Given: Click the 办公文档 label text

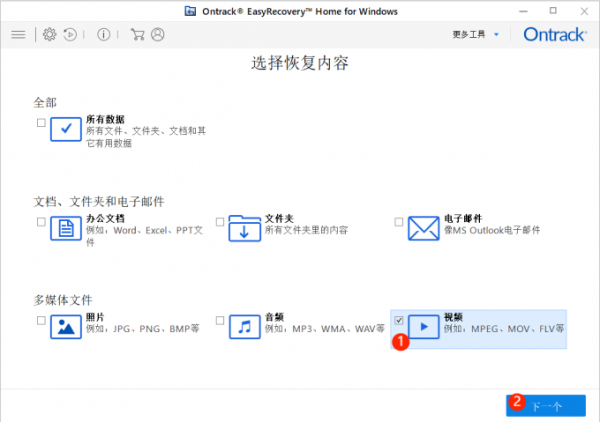Looking at the screenshot, I should click(105, 218).
